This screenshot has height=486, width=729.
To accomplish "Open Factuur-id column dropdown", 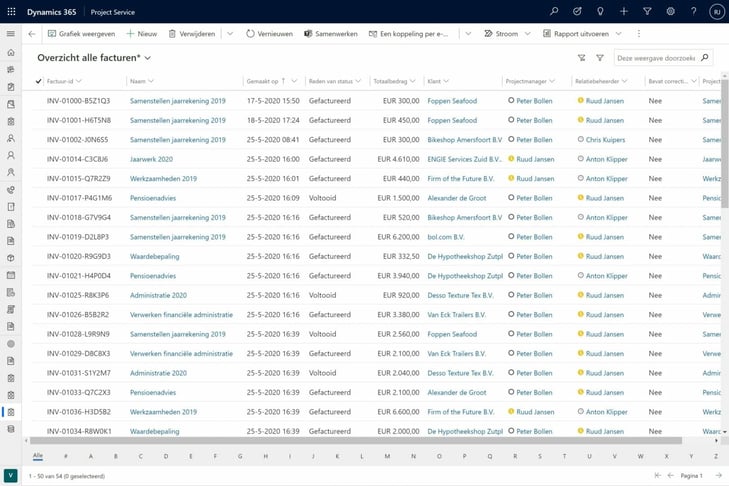I will [x=79, y=81].
